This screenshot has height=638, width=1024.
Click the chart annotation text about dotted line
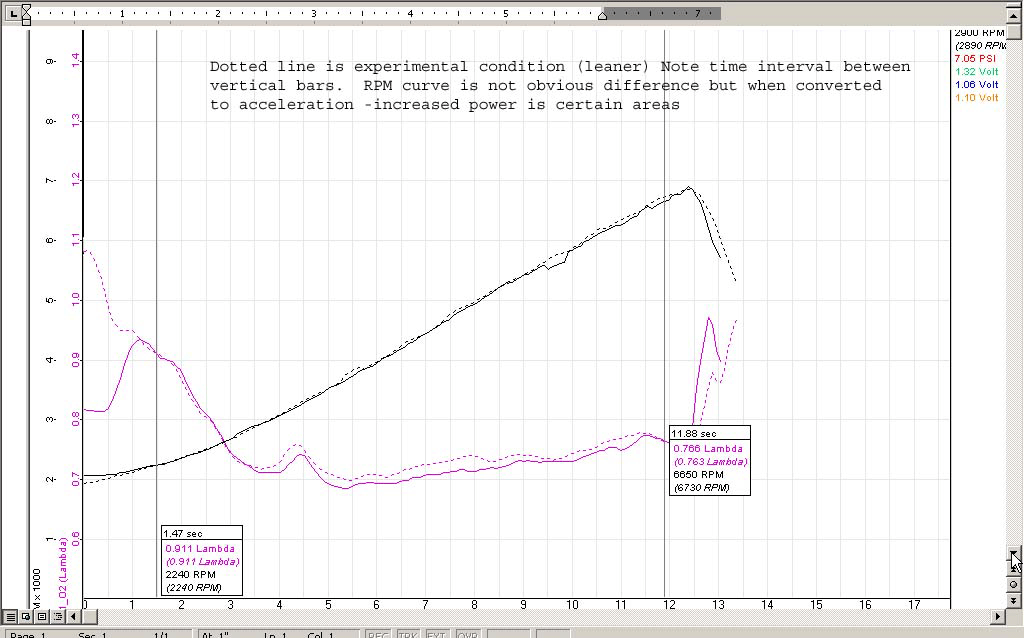coord(560,86)
